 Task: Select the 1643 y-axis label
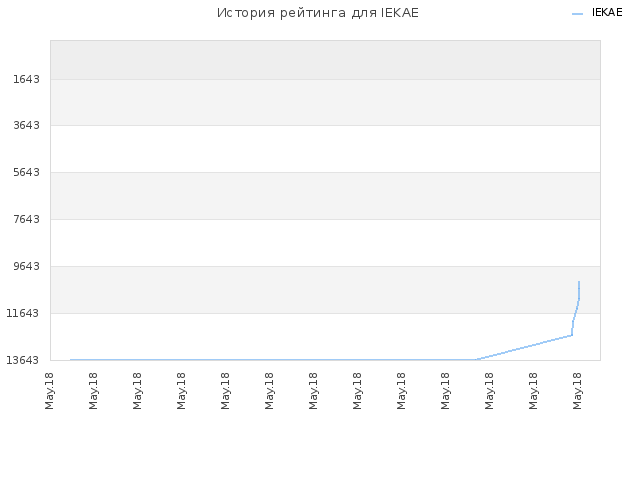pos(27,79)
